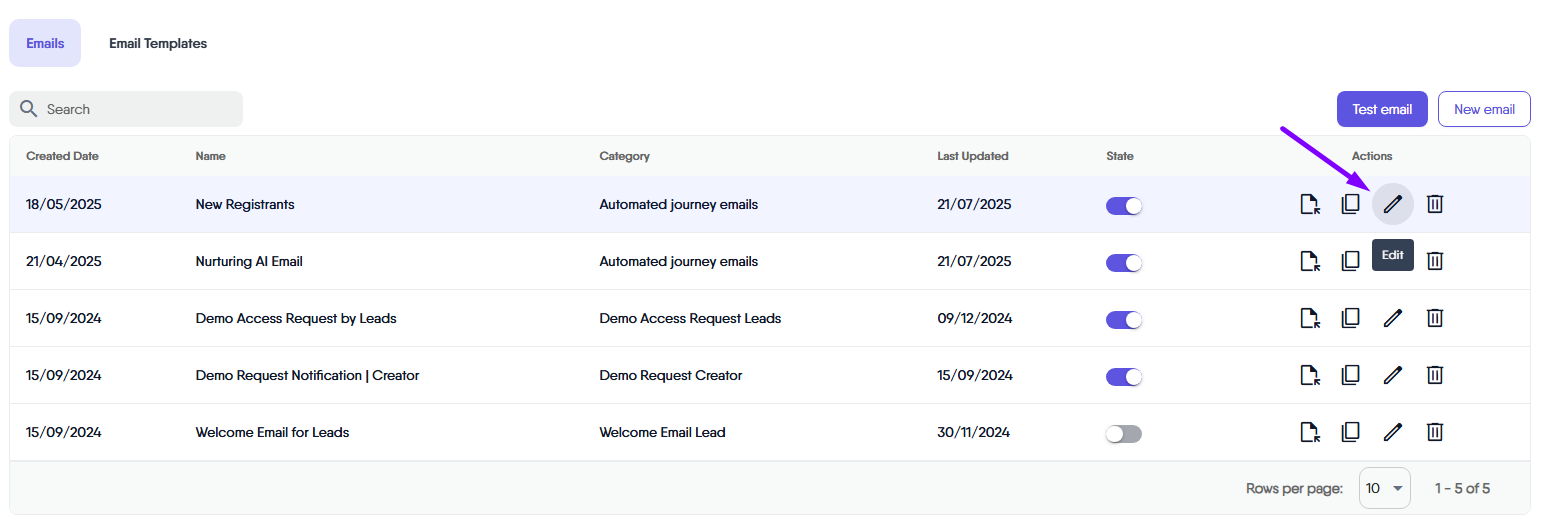Copy the New Registrants email
Screen dimensions: 1547x531
(x=1350, y=205)
